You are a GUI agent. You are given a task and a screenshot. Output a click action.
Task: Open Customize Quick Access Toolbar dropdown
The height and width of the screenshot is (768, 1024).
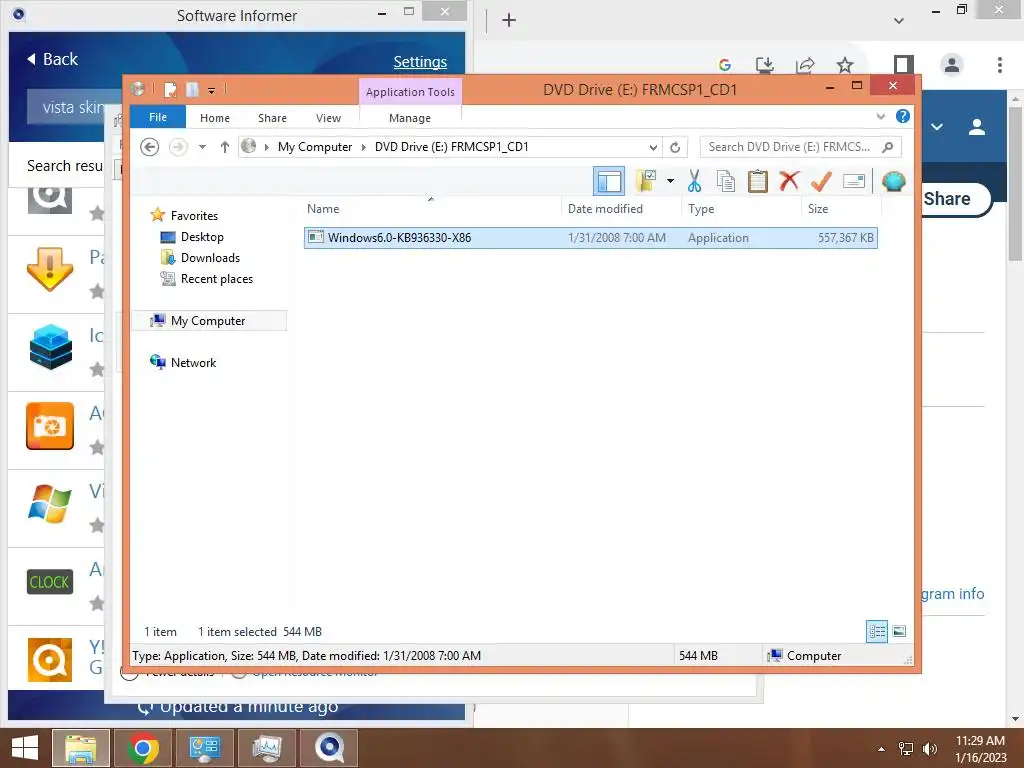pyautogui.click(x=212, y=91)
